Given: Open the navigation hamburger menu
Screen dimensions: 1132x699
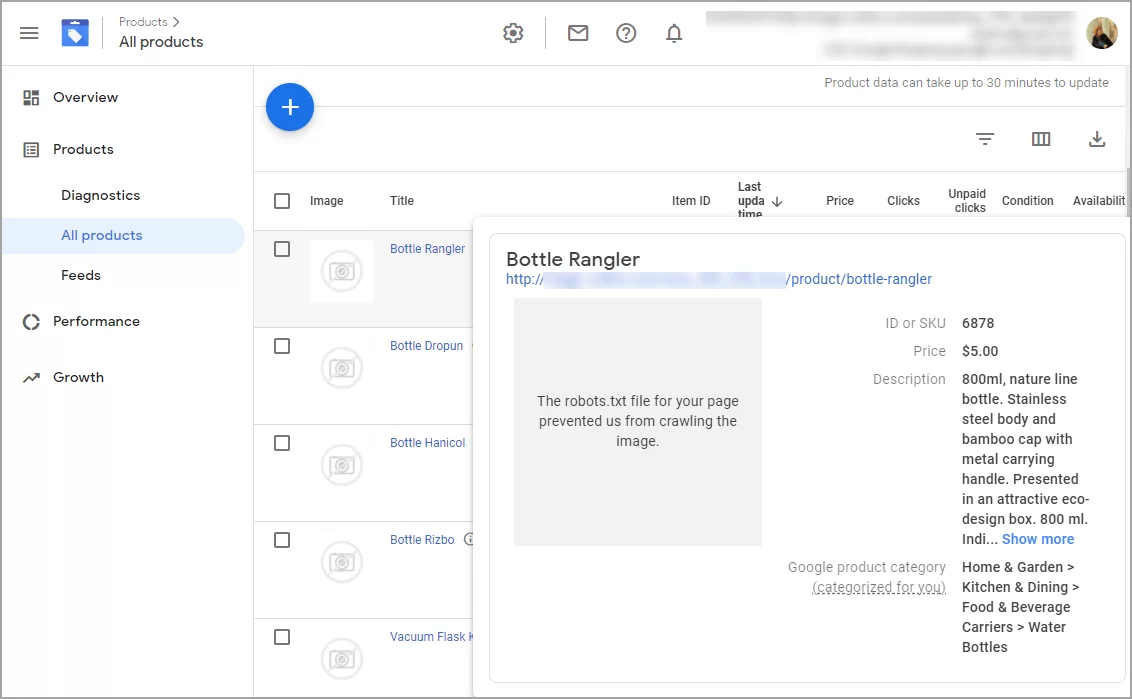Looking at the screenshot, I should (29, 32).
